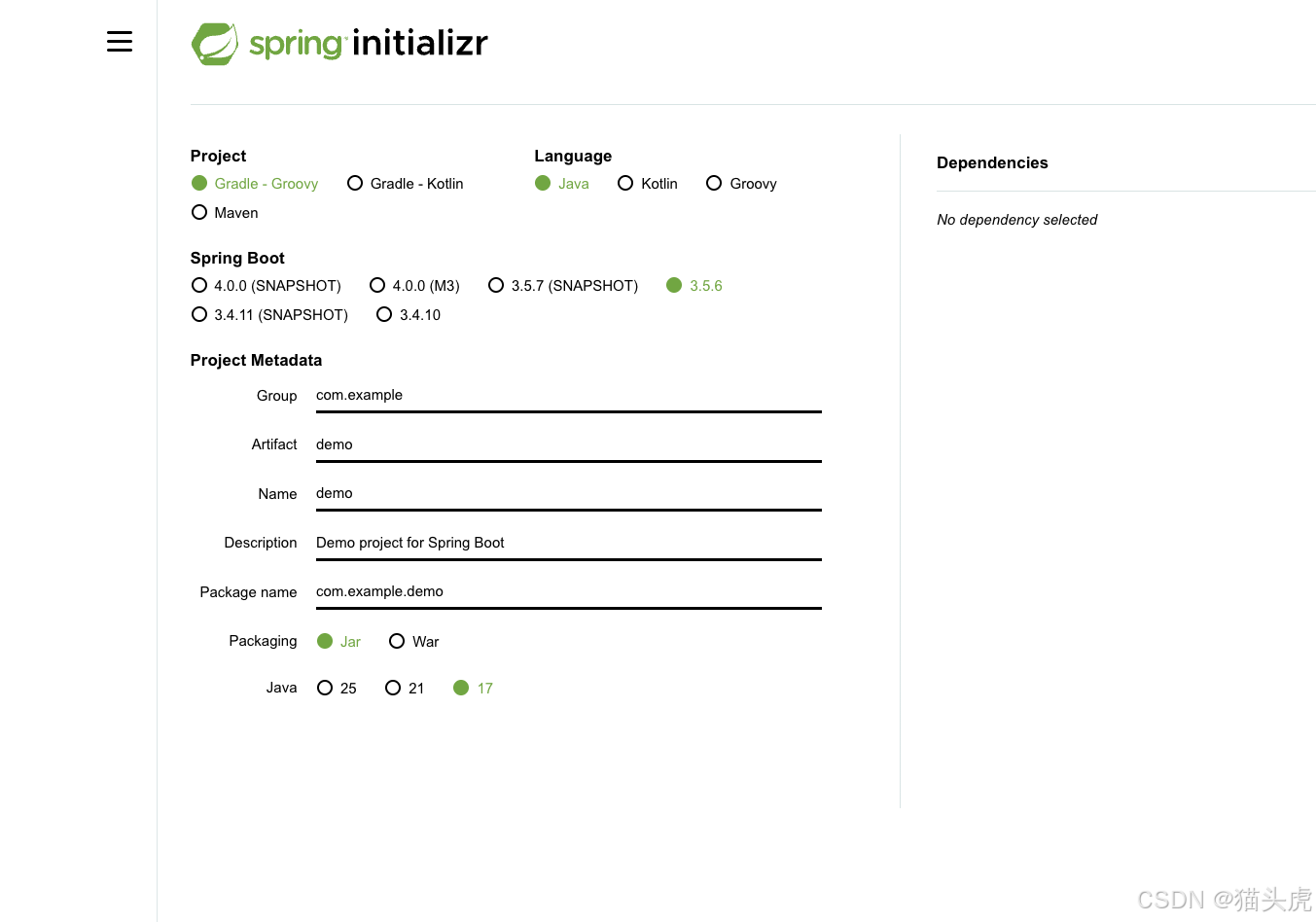This screenshot has width=1316, height=922.
Task: Select Java version 25
Action: point(338,689)
